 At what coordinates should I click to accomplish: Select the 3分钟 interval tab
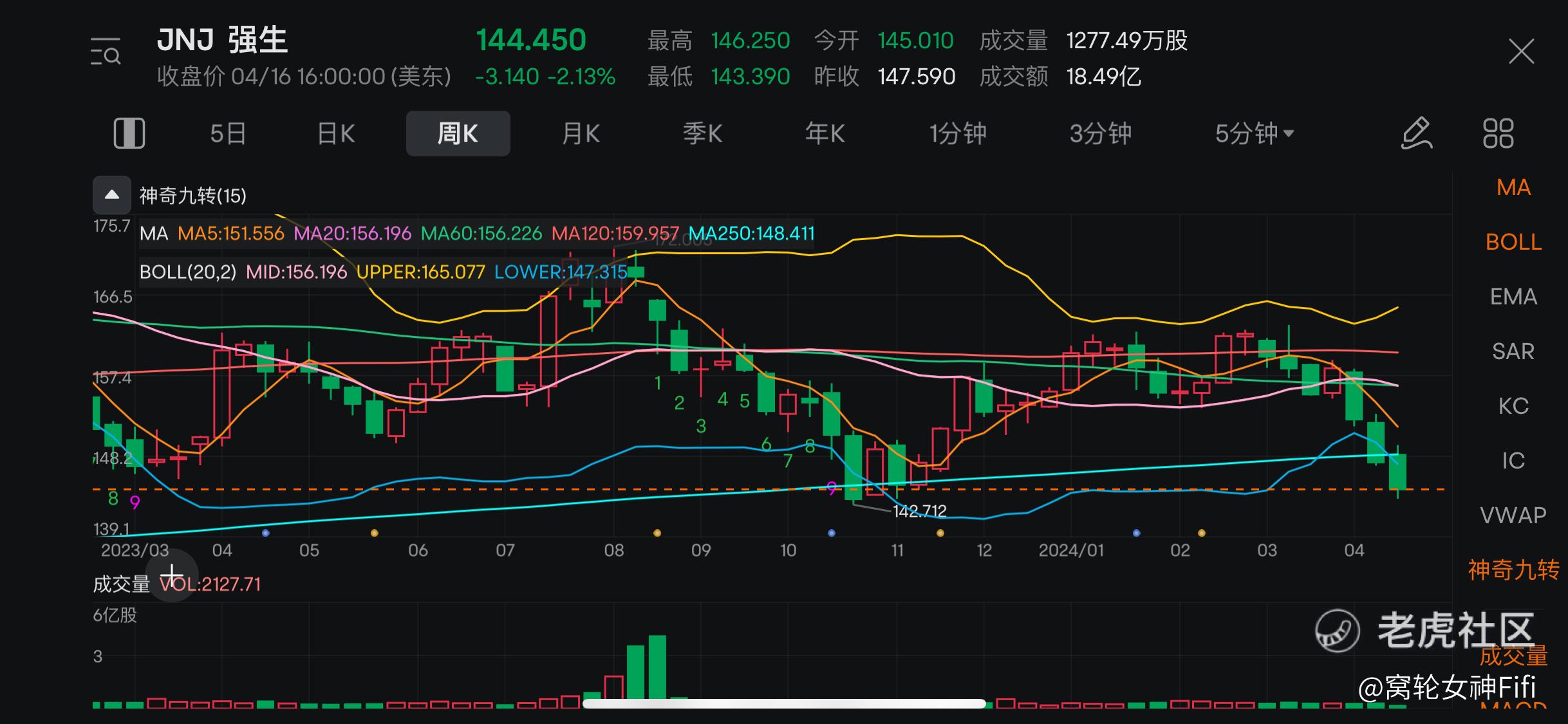point(1100,134)
